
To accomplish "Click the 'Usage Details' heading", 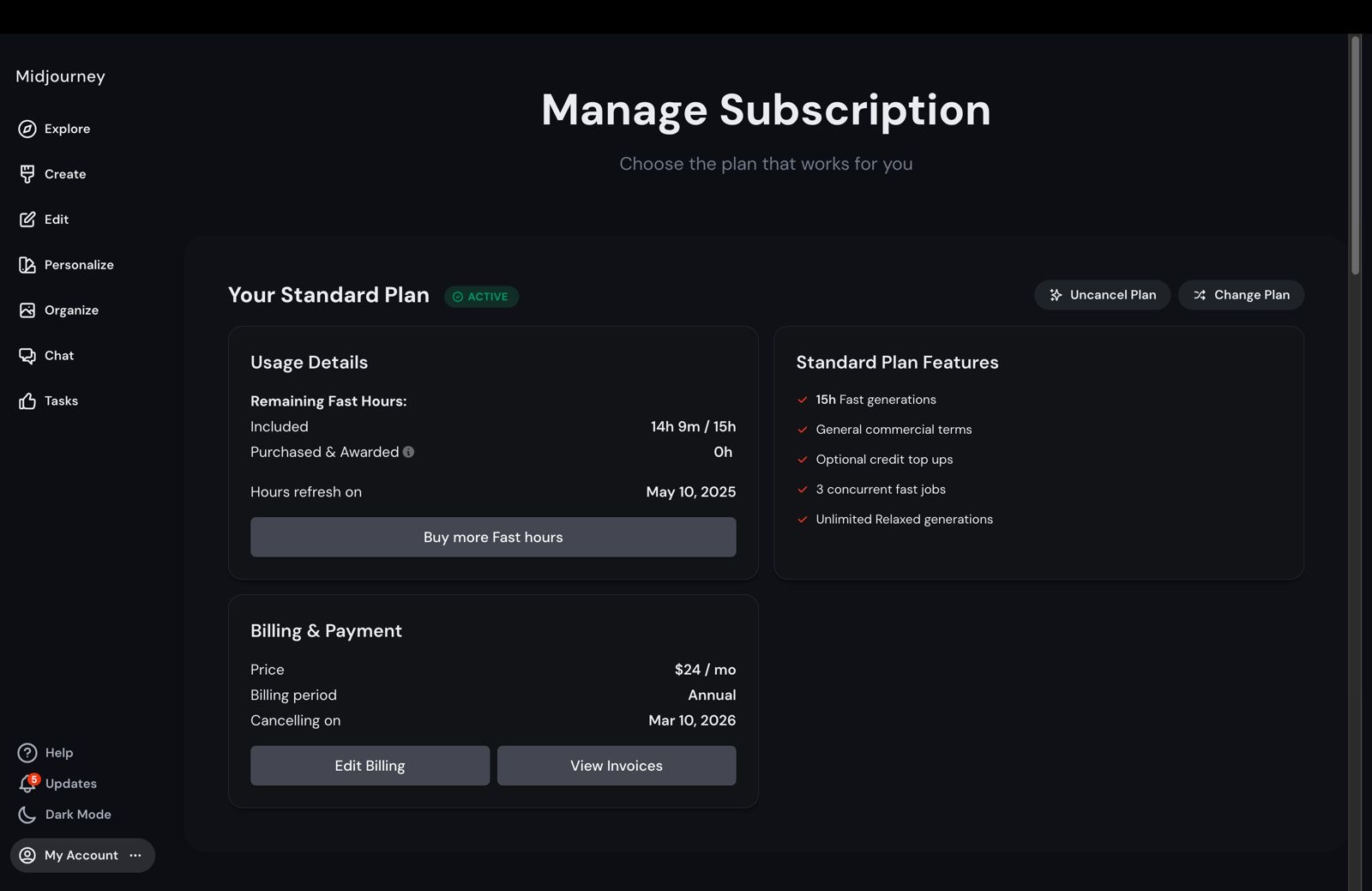I will click(309, 363).
